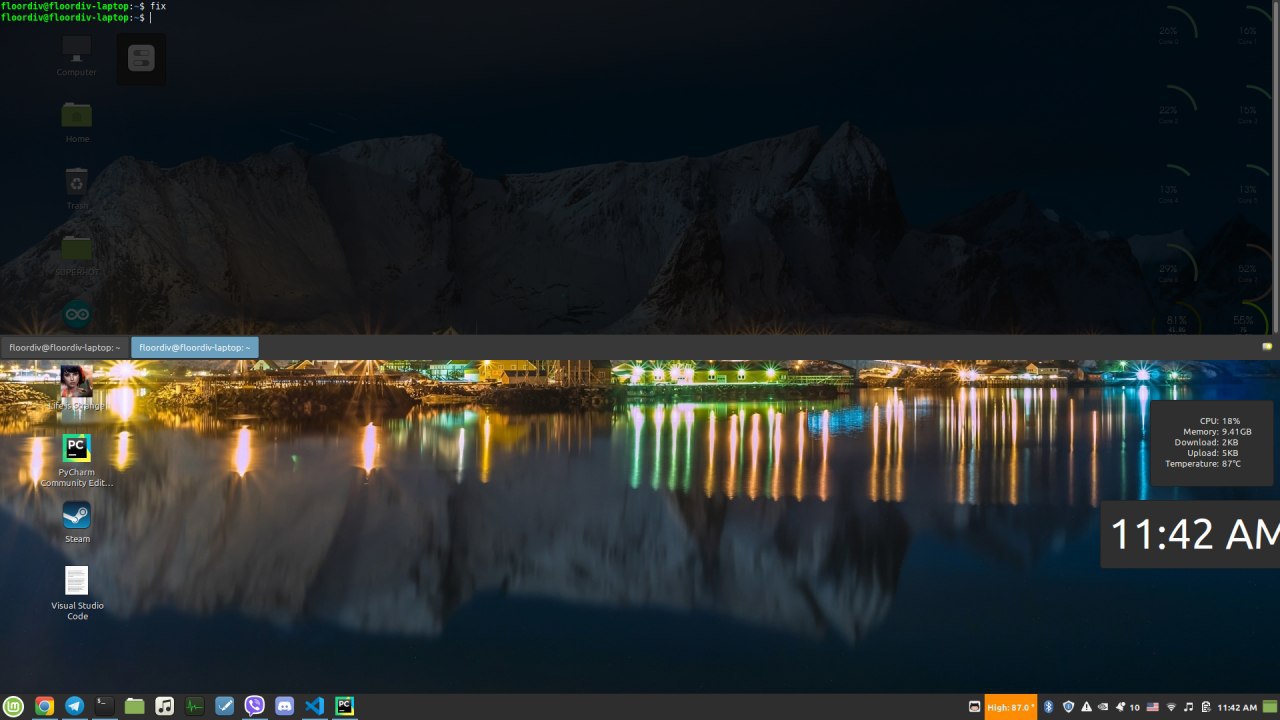Open the sound music-note tray icon
The height and width of the screenshot is (720, 1280).
click(x=1188, y=707)
